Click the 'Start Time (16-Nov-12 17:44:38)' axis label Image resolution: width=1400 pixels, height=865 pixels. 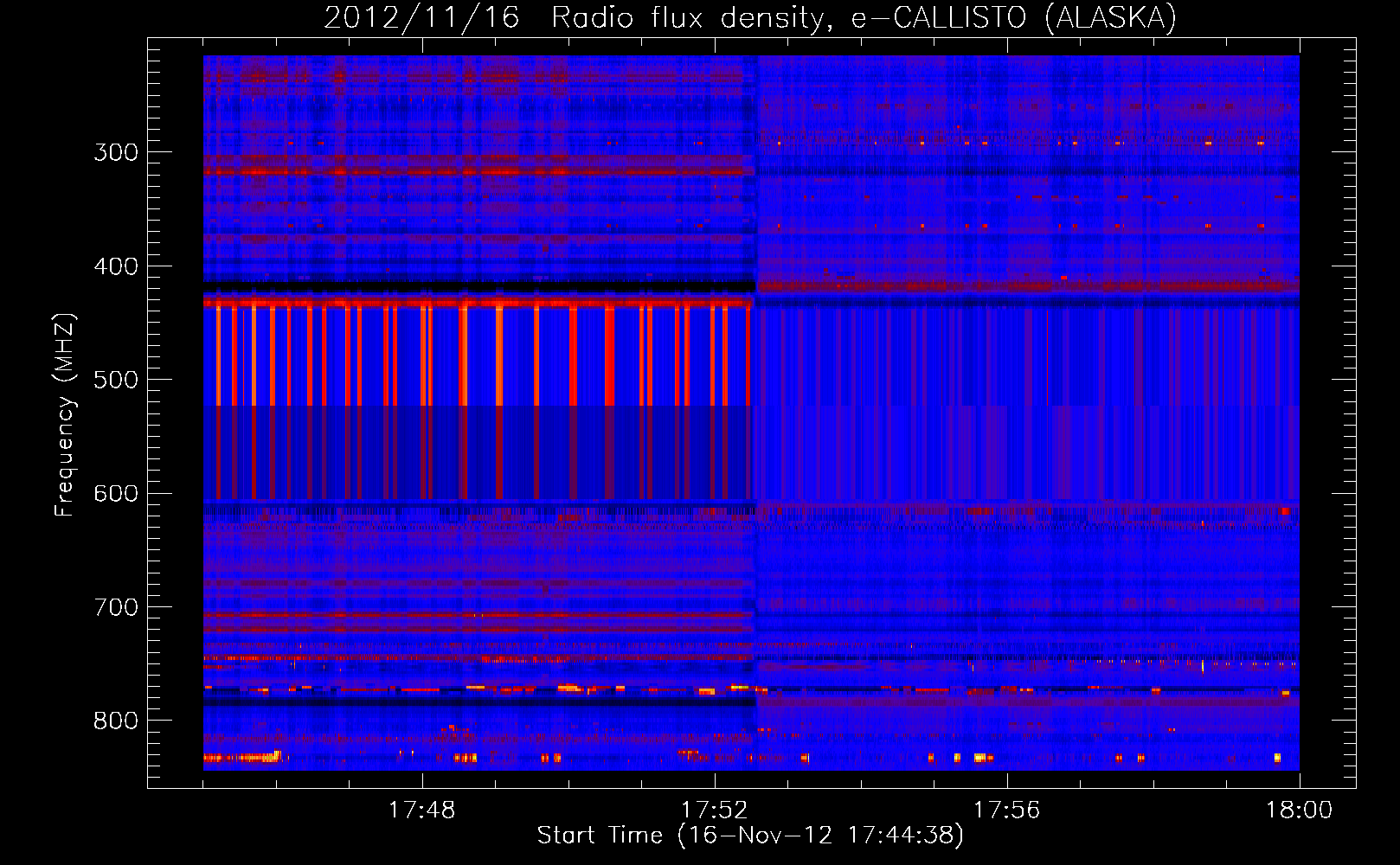point(750,836)
